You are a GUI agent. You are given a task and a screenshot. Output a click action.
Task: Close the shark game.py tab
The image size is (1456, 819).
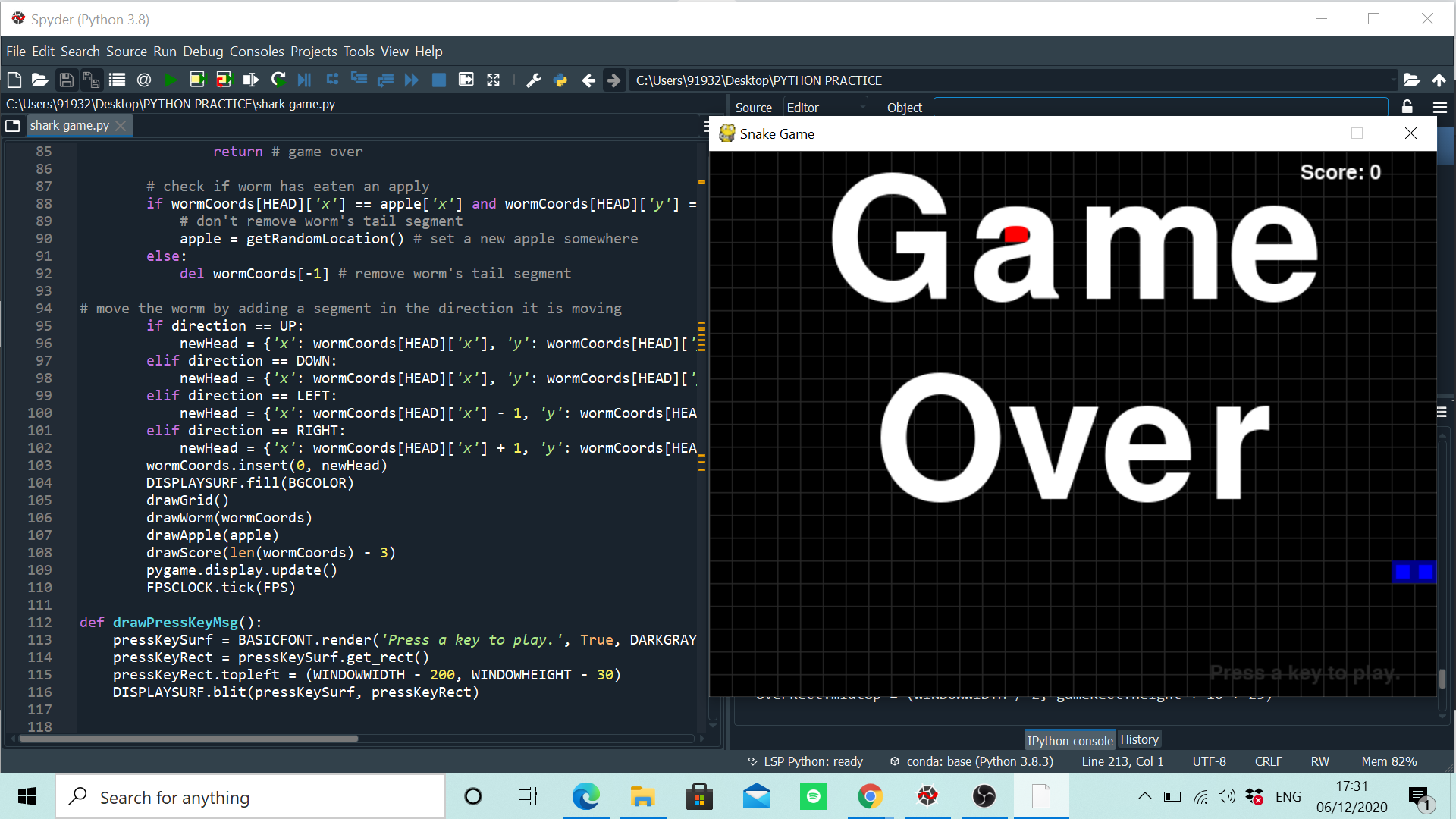(x=121, y=126)
